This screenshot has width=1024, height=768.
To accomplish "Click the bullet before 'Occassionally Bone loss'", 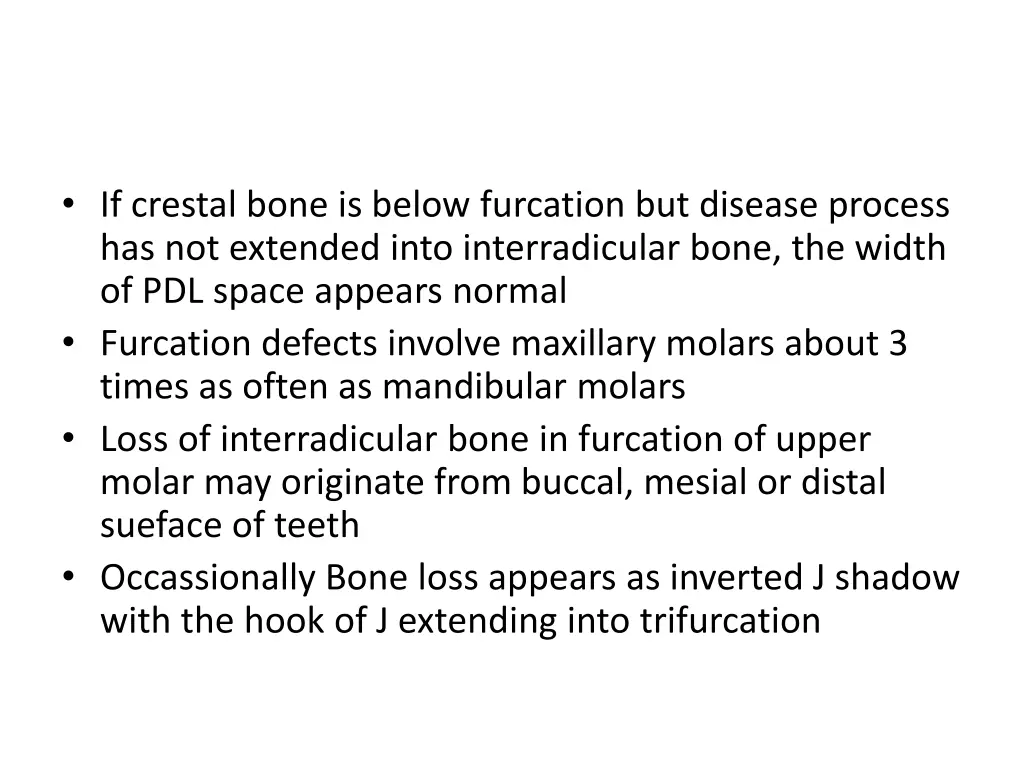I will coord(67,577).
